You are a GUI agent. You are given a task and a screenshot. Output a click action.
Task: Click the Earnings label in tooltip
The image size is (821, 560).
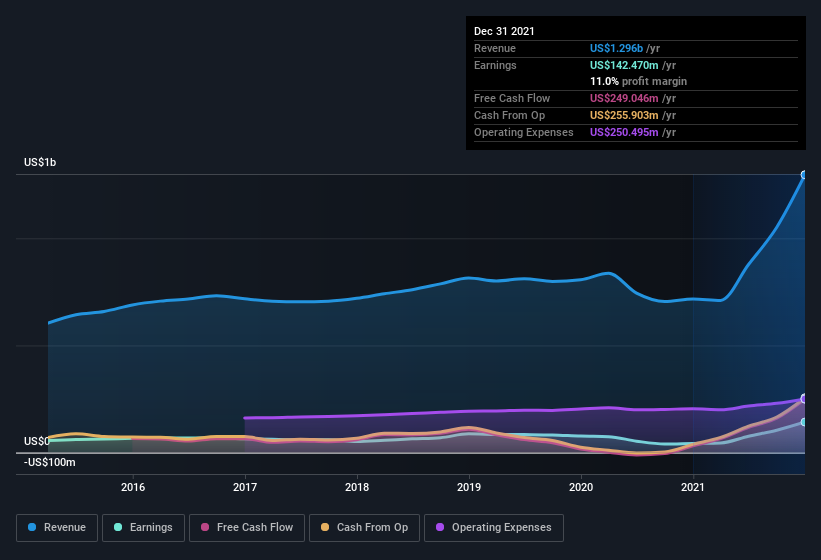[x=495, y=65]
